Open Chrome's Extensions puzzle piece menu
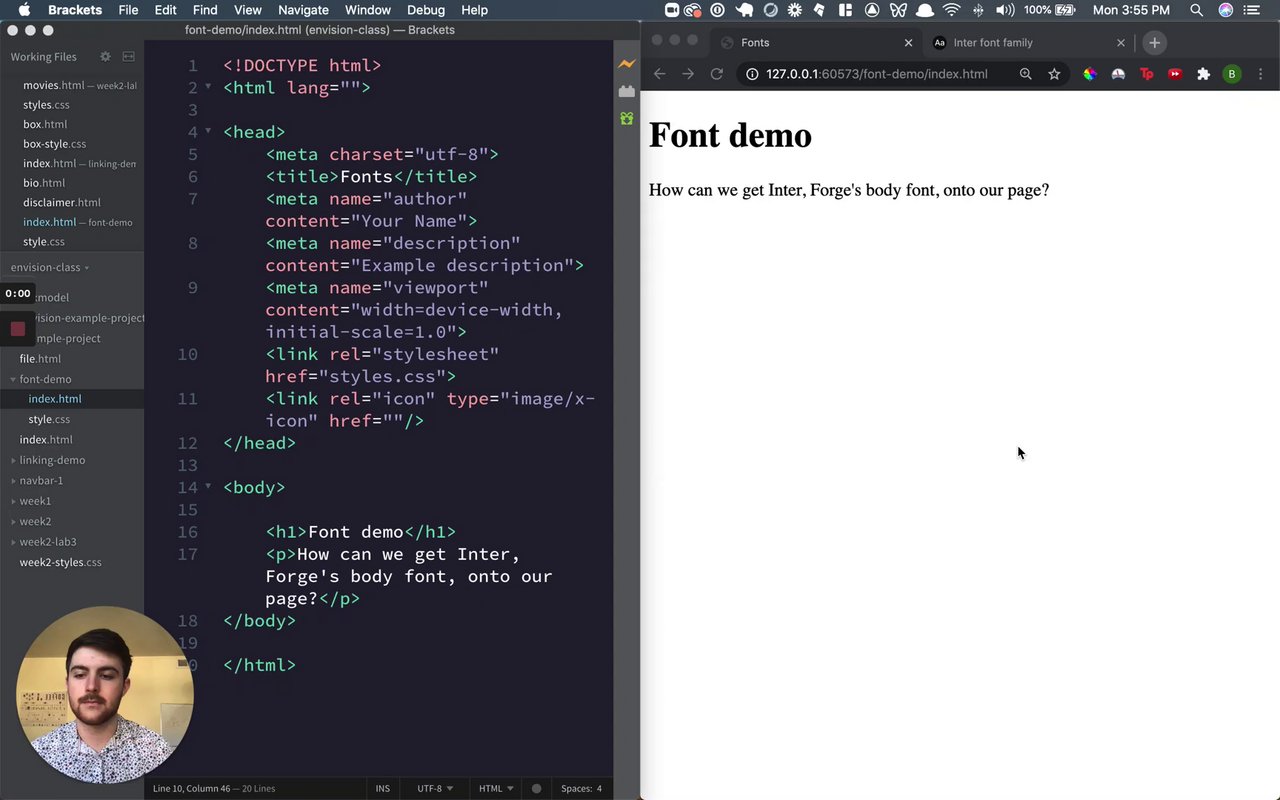The width and height of the screenshot is (1280, 800). point(1203,74)
